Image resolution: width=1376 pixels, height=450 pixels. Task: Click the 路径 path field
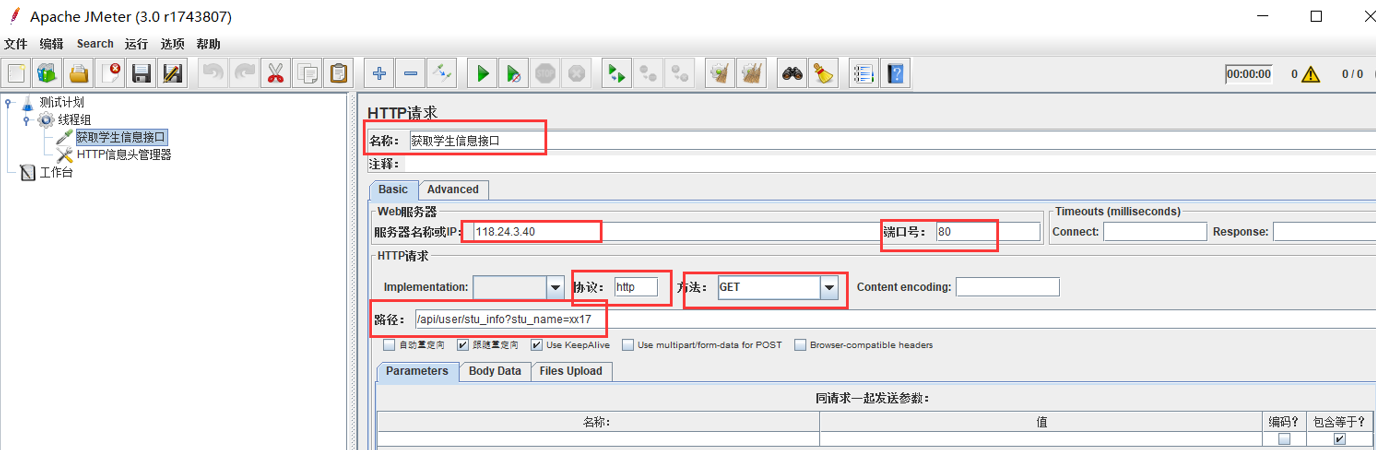895,320
